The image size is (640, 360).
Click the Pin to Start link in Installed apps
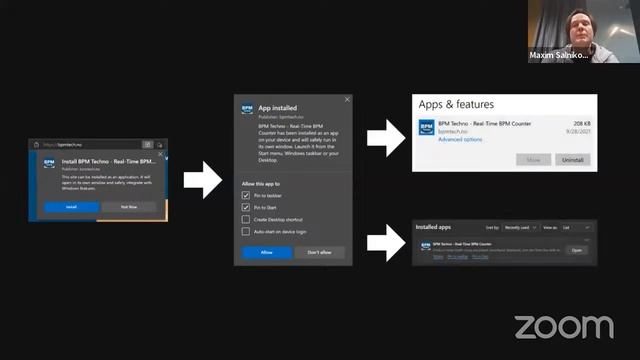(480, 257)
